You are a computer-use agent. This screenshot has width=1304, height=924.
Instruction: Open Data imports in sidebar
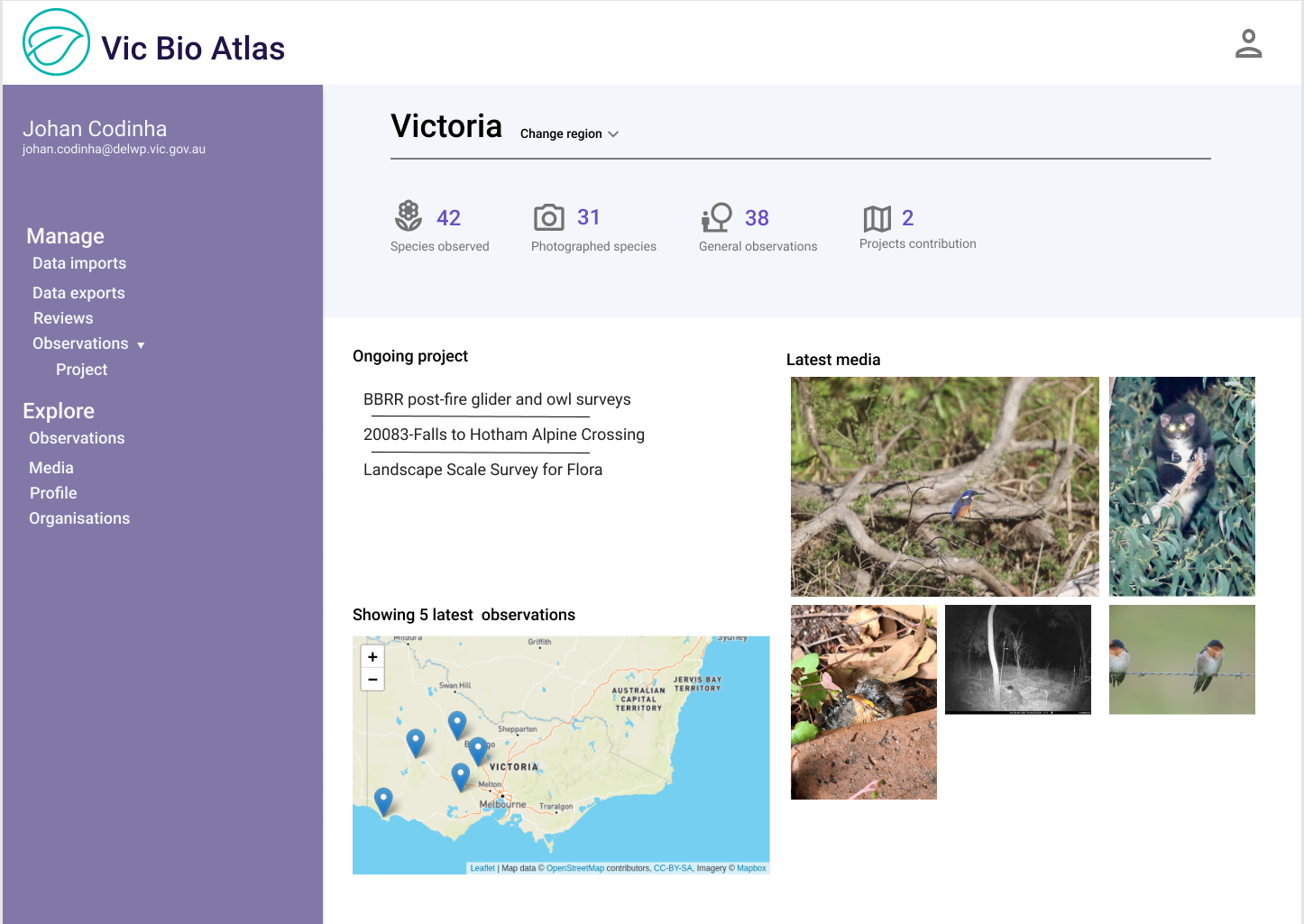pos(79,263)
